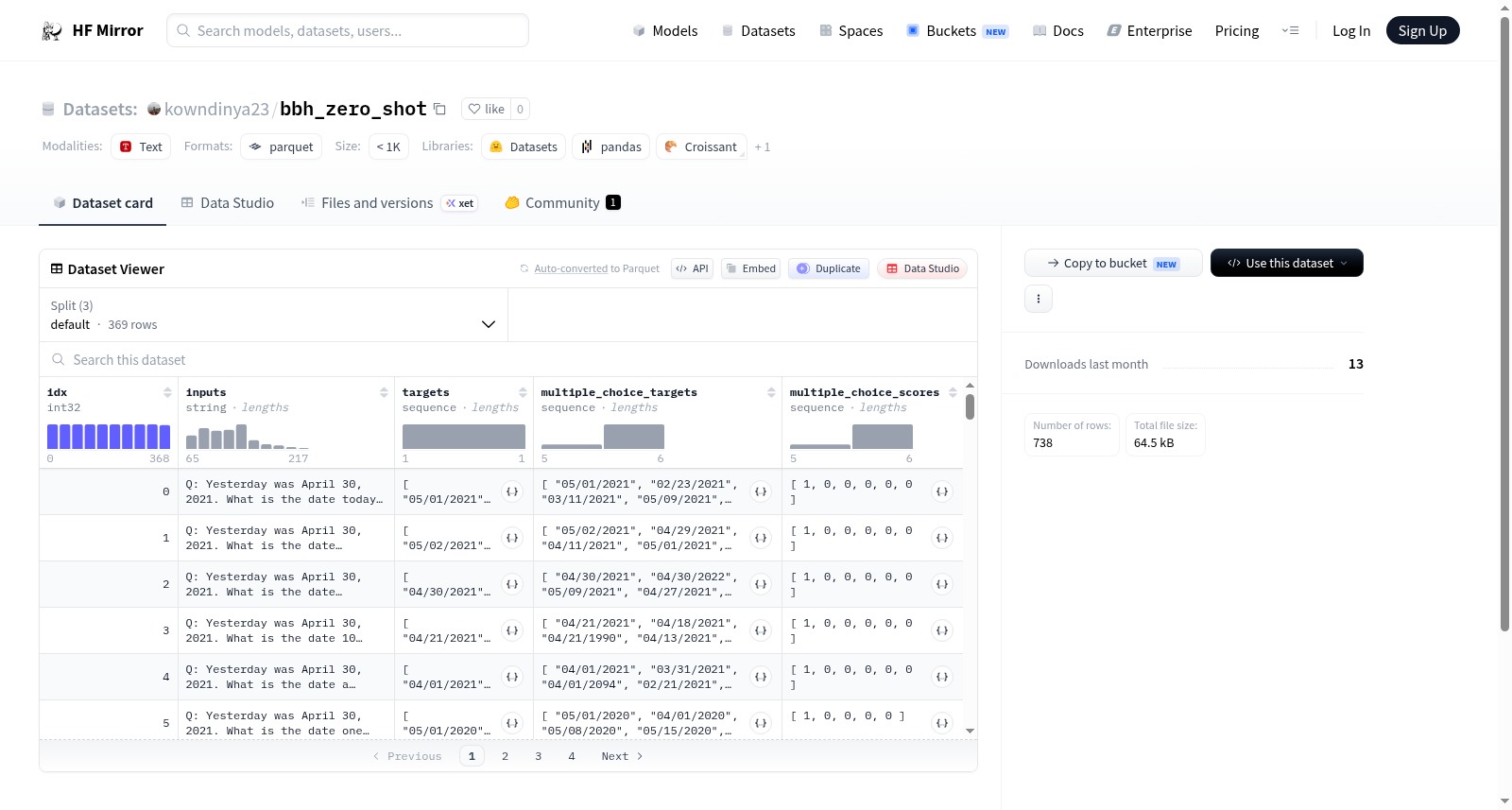The height and width of the screenshot is (810, 1512).
Task: Go to Spaces in the top navigation
Action: click(851, 31)
